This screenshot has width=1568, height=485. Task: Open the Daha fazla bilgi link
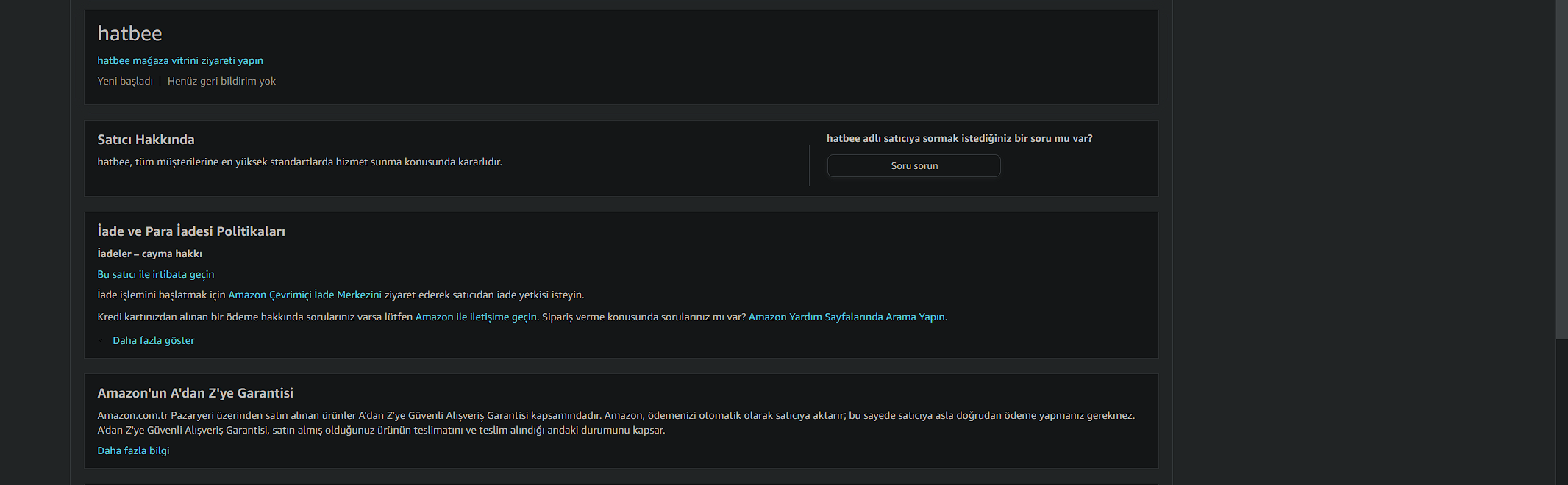tap(133, 450)
